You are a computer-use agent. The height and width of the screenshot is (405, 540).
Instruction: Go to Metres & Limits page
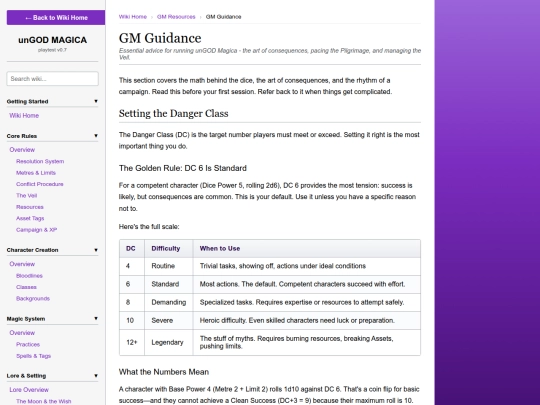pyautogui.click(x=36, y=173)
